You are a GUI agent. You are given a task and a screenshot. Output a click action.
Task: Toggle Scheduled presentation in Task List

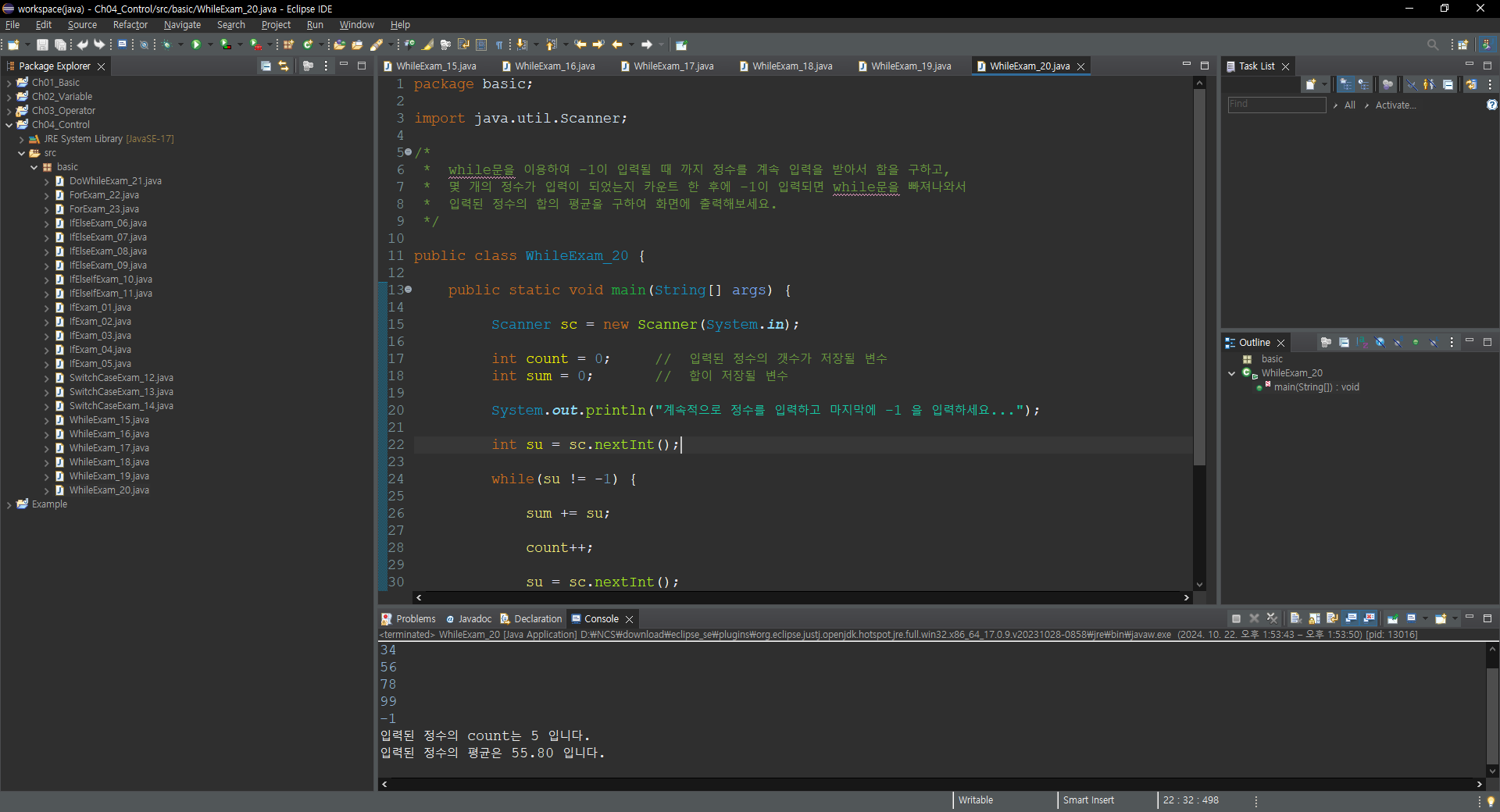pyautogui.click(x=1363, y=84)
